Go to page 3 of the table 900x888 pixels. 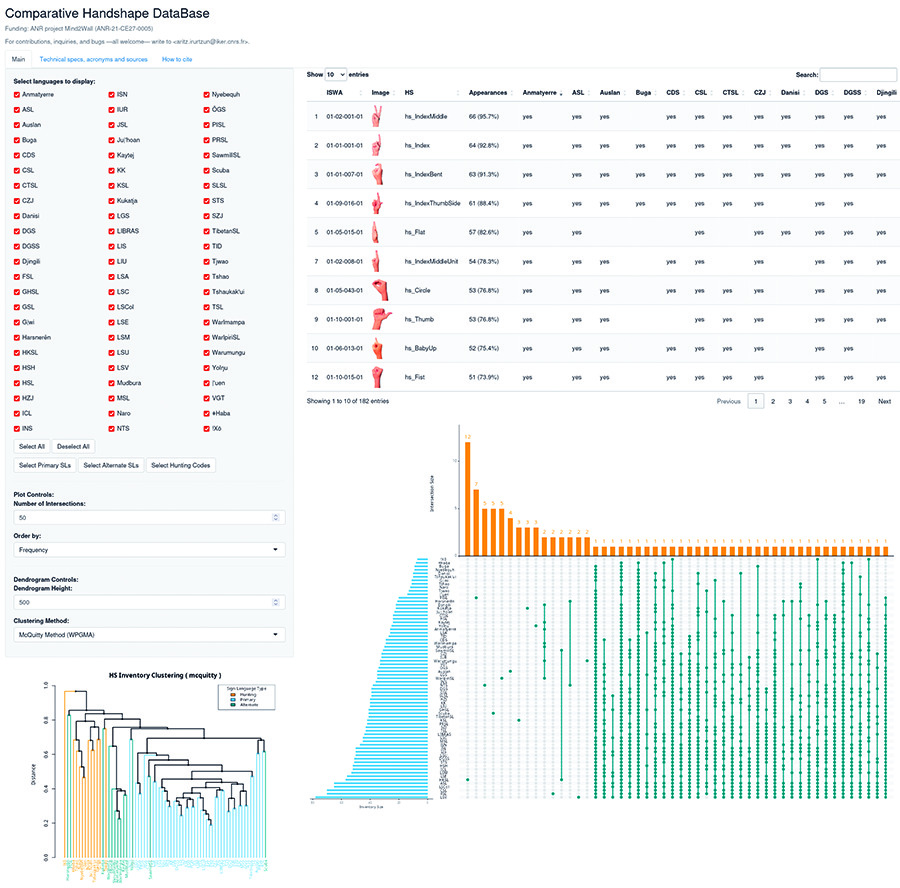(790, 401)
